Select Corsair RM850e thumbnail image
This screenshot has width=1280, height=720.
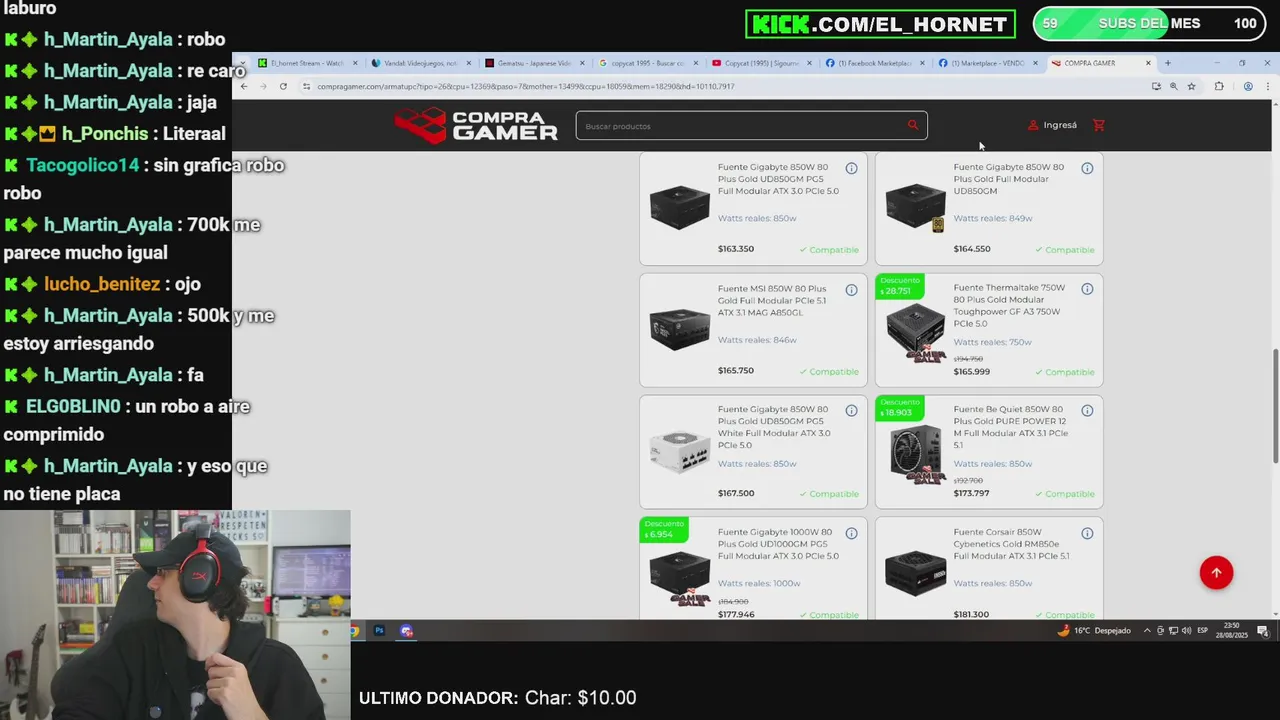click(916, 573)
